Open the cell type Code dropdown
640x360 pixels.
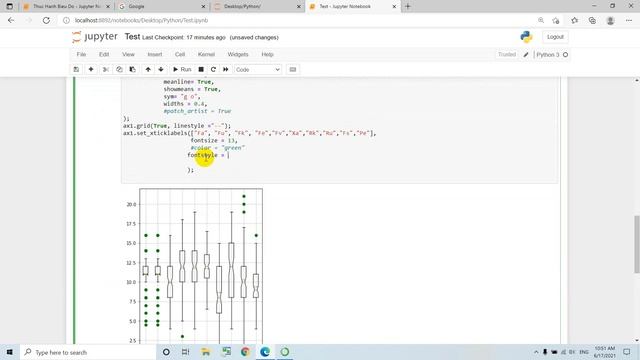pyautogui.click(x=258, y=70)
